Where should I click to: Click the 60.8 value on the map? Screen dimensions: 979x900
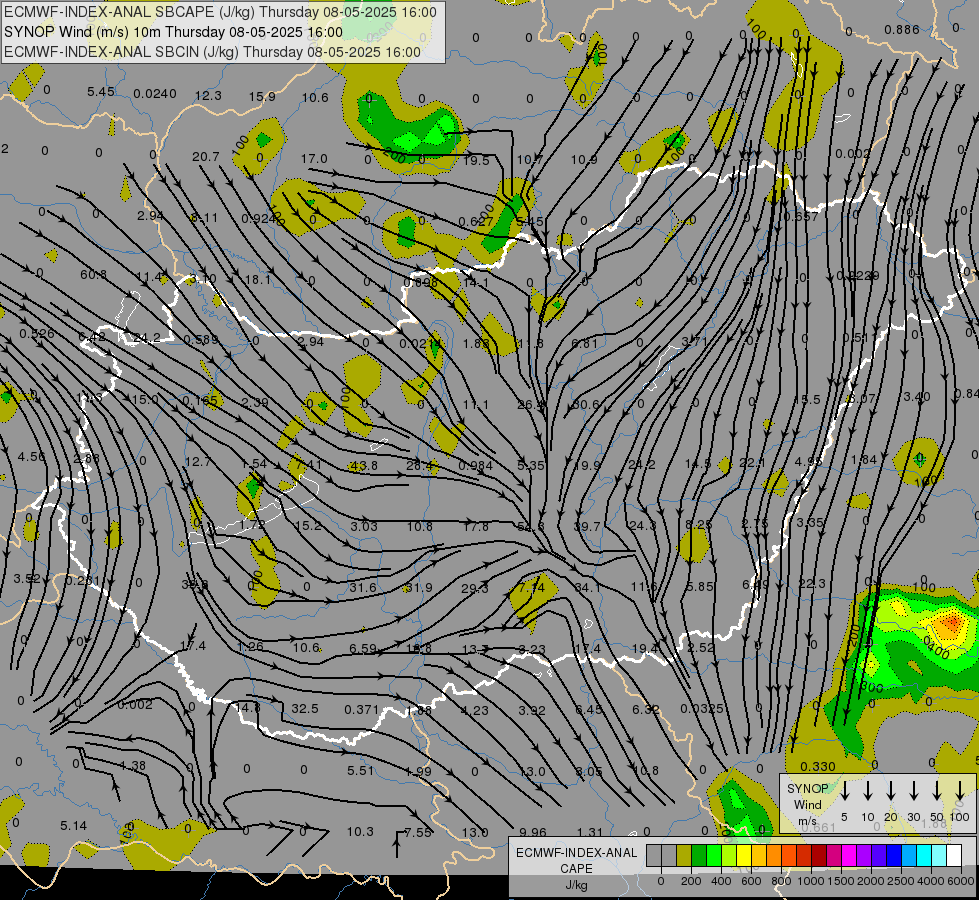coord(93,275)
